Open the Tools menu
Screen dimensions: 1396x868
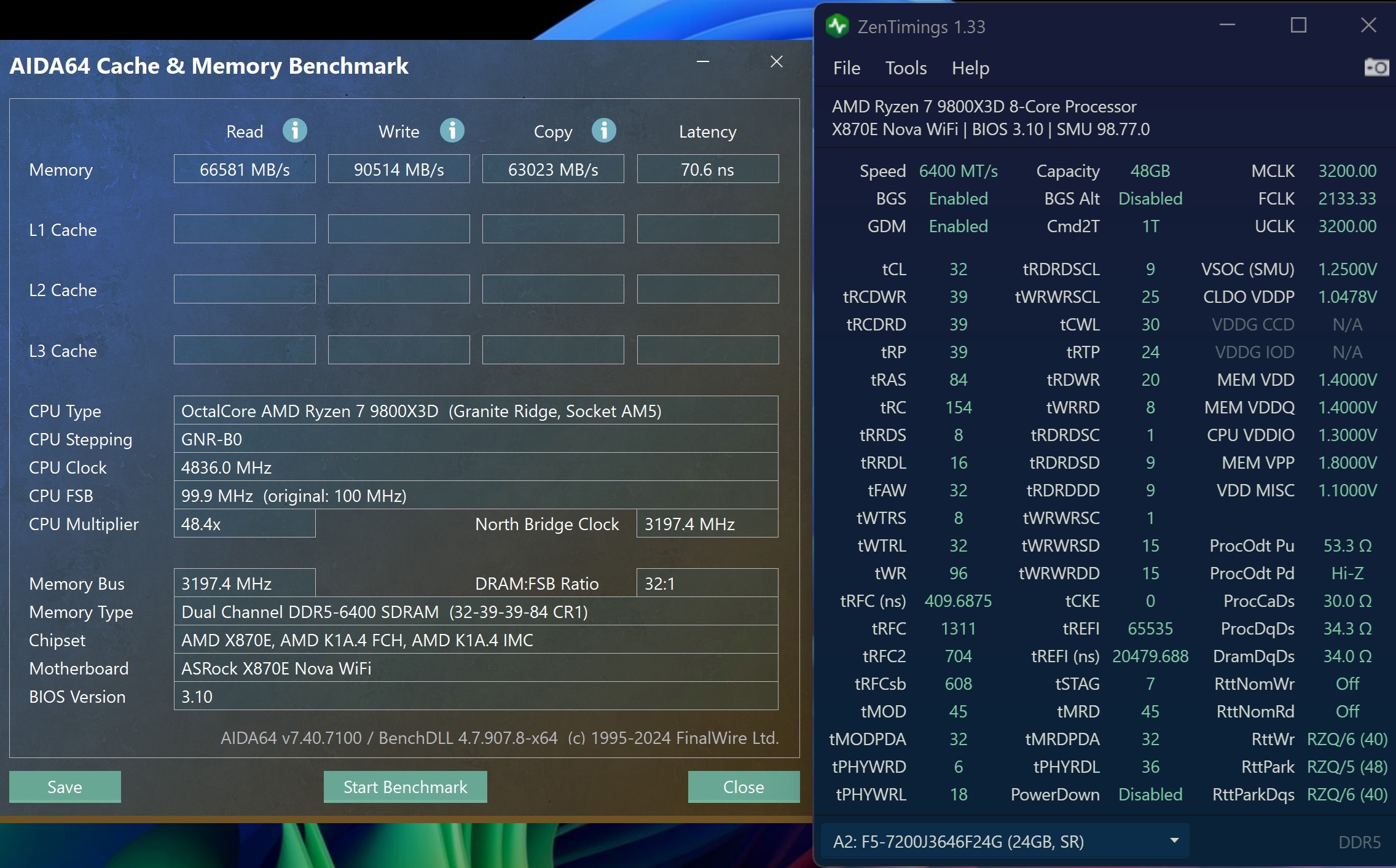[x=906, y=68]
